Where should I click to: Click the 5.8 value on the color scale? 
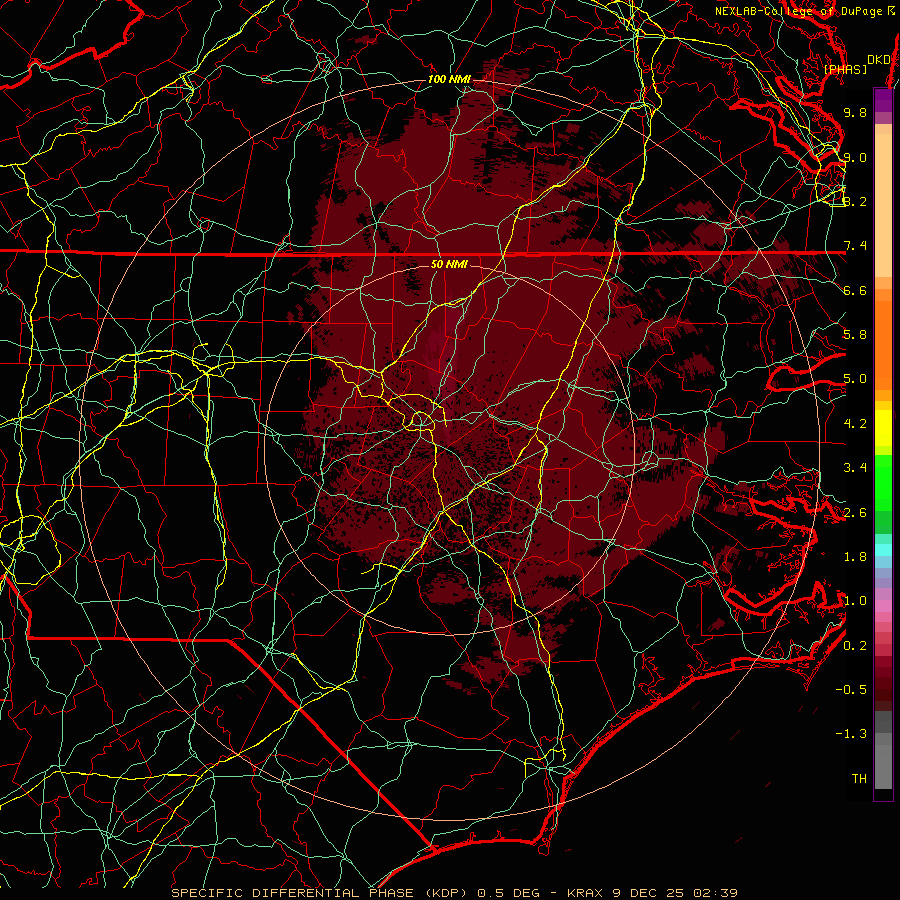(855, 335)
